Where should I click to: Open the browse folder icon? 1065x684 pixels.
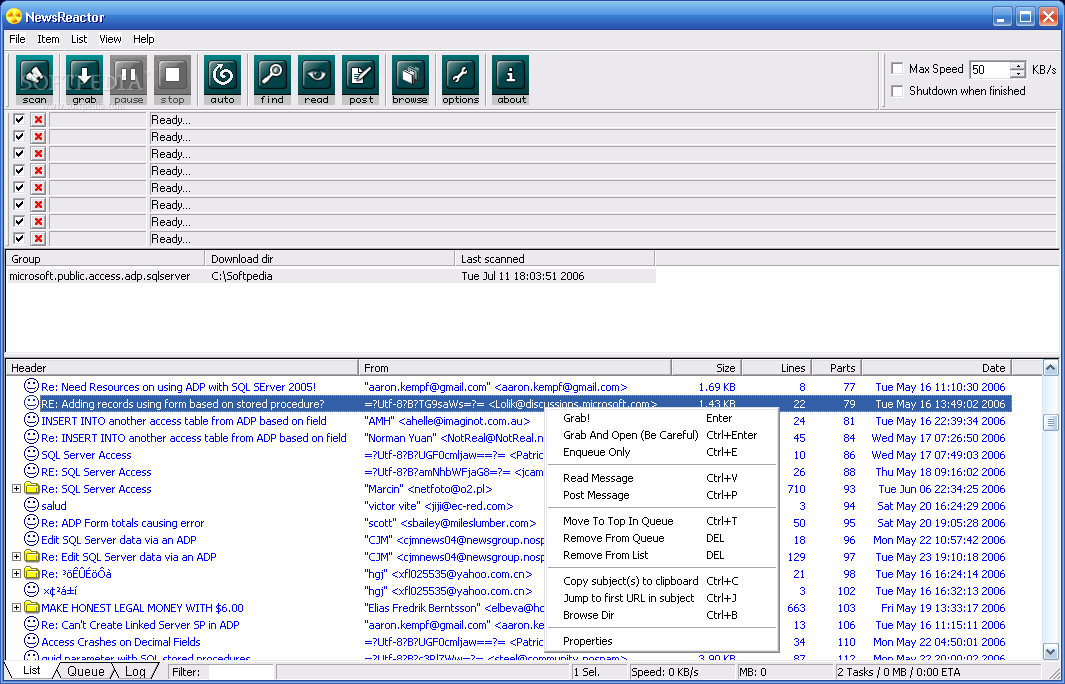pos(410,80)
